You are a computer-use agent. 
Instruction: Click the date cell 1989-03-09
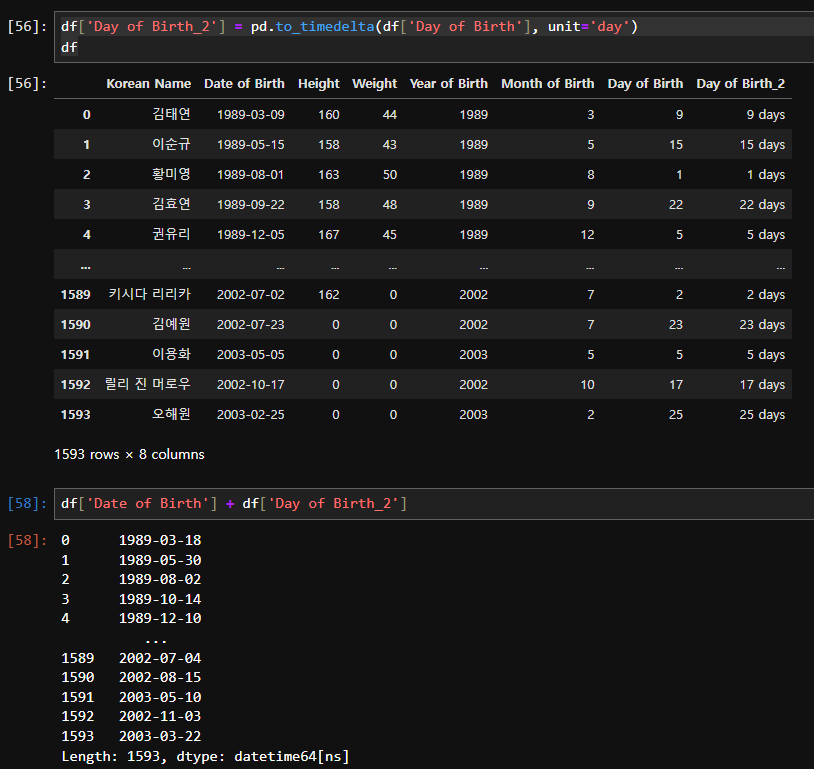pyautogui.click(x=251, y=115)
